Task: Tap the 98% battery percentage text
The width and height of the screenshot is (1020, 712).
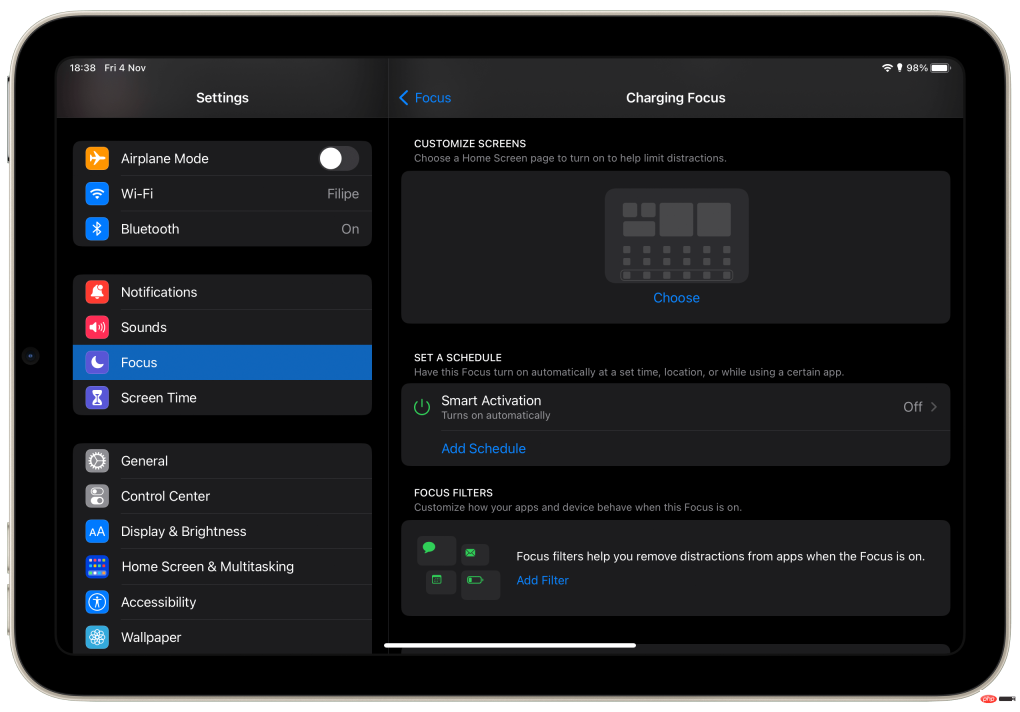Action: [x=917, y=68]
